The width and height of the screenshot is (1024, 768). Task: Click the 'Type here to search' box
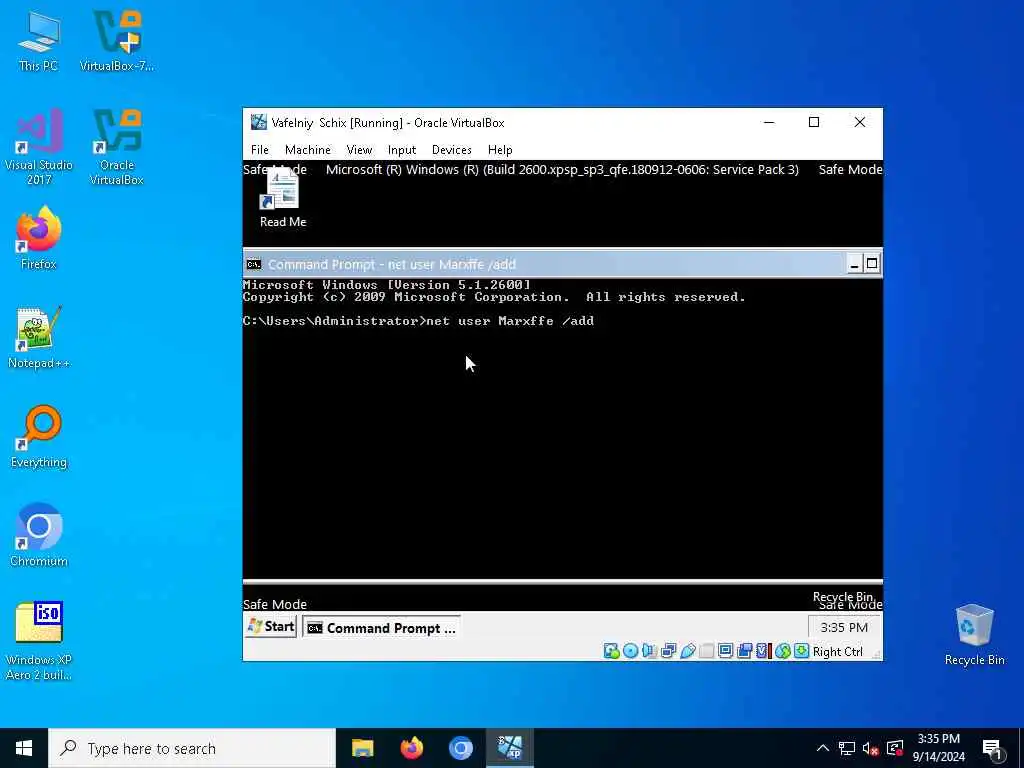tap(192, 748)
